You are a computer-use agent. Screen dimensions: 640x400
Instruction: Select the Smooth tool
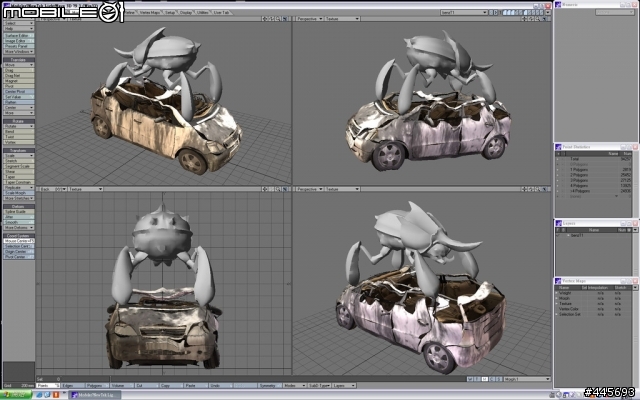(x=19, y=222)
